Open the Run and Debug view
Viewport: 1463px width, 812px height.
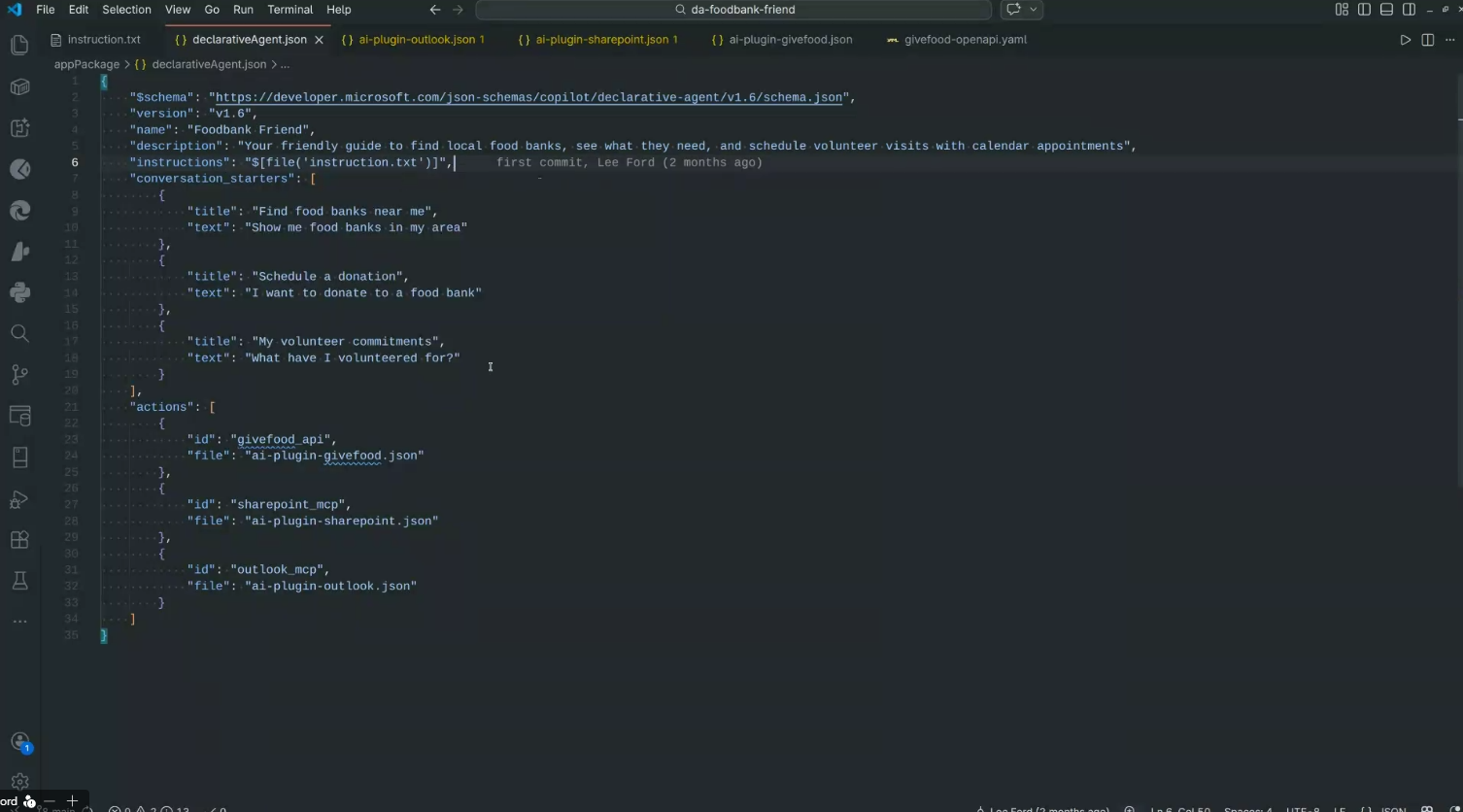tap(19, 499)
